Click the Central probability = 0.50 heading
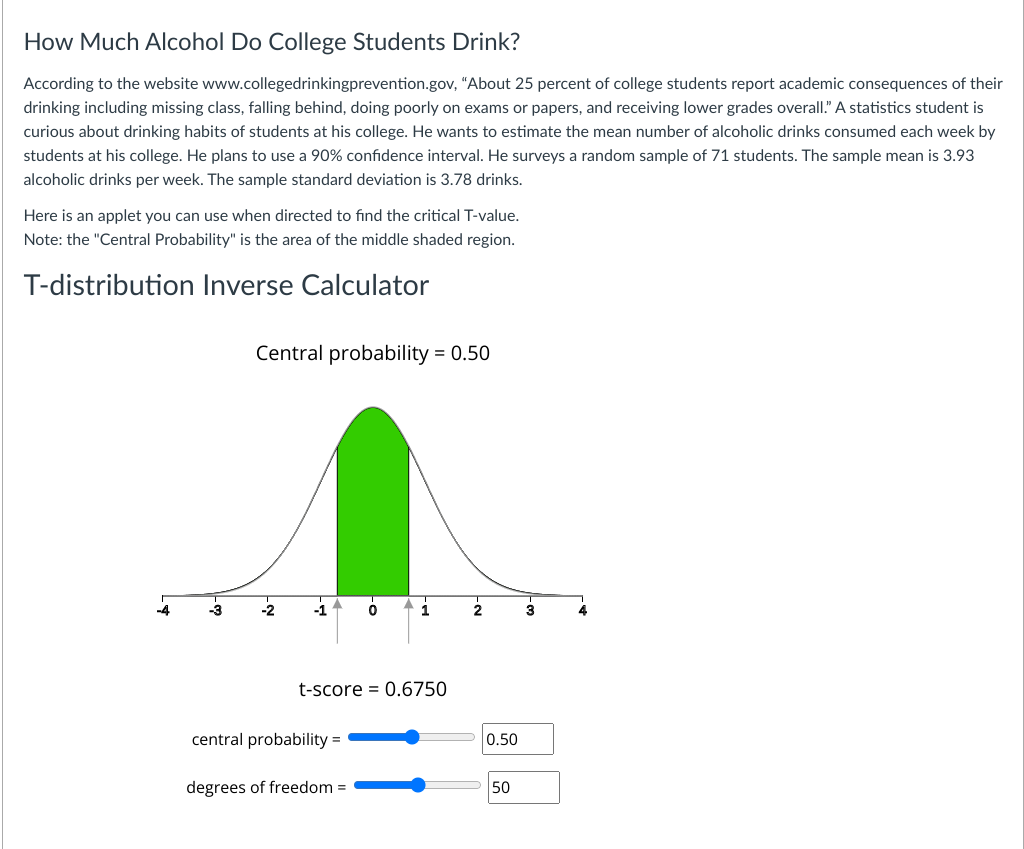 point(373,353)
